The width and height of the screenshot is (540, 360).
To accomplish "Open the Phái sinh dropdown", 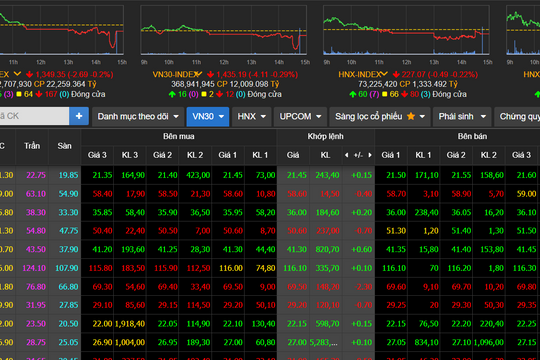I will [462, 116].
